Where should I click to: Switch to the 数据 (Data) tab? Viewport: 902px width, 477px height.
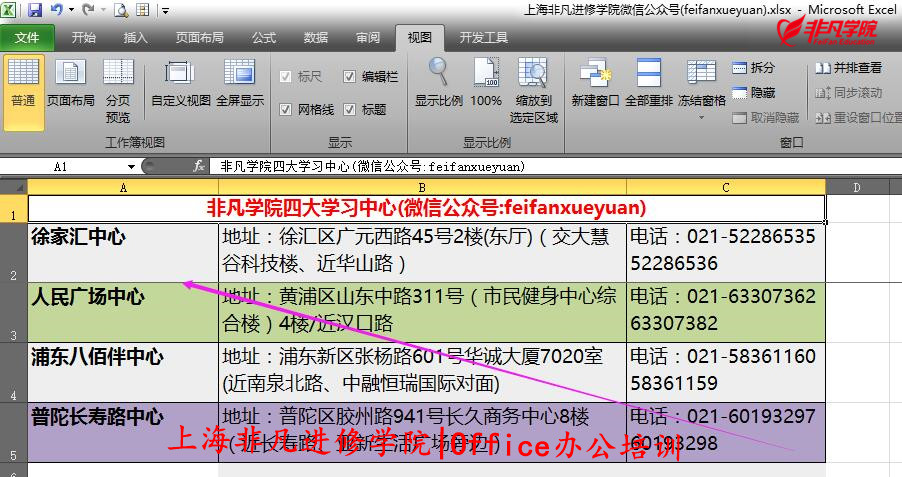[316, 38]
